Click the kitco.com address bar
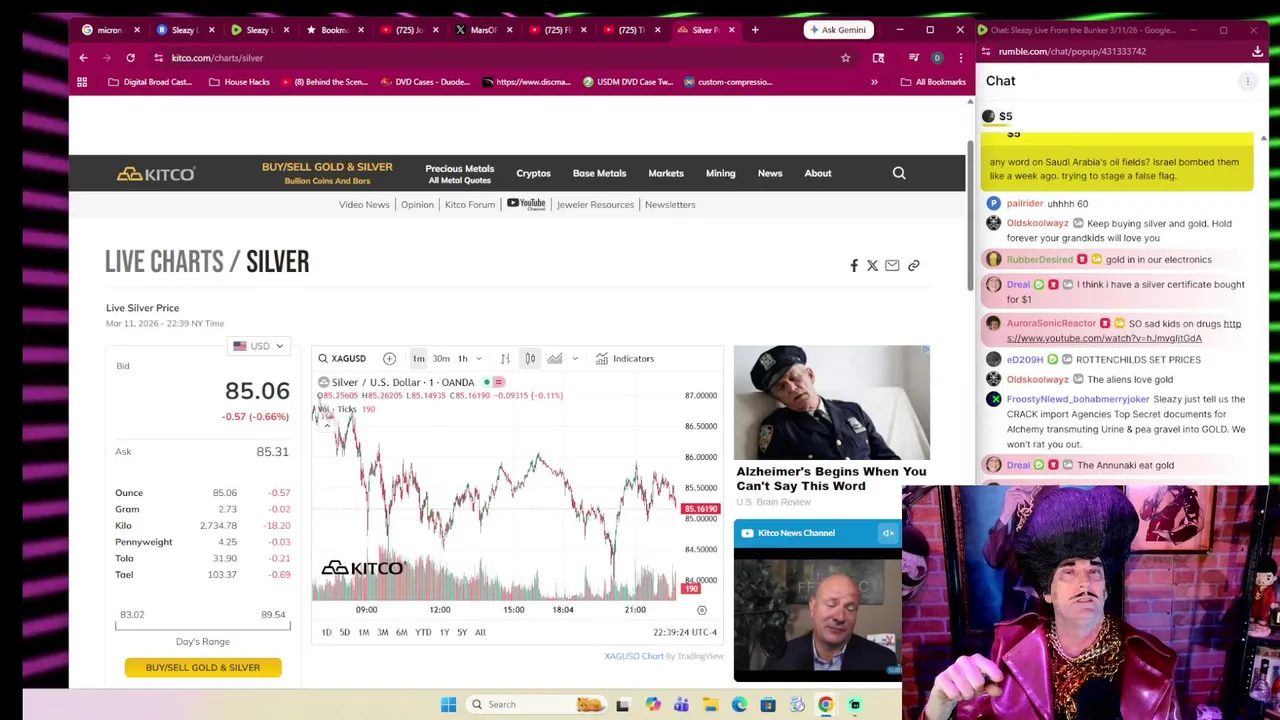This screenshot has height=720, width=1280. pyautogui.click(x=500, y=58)
